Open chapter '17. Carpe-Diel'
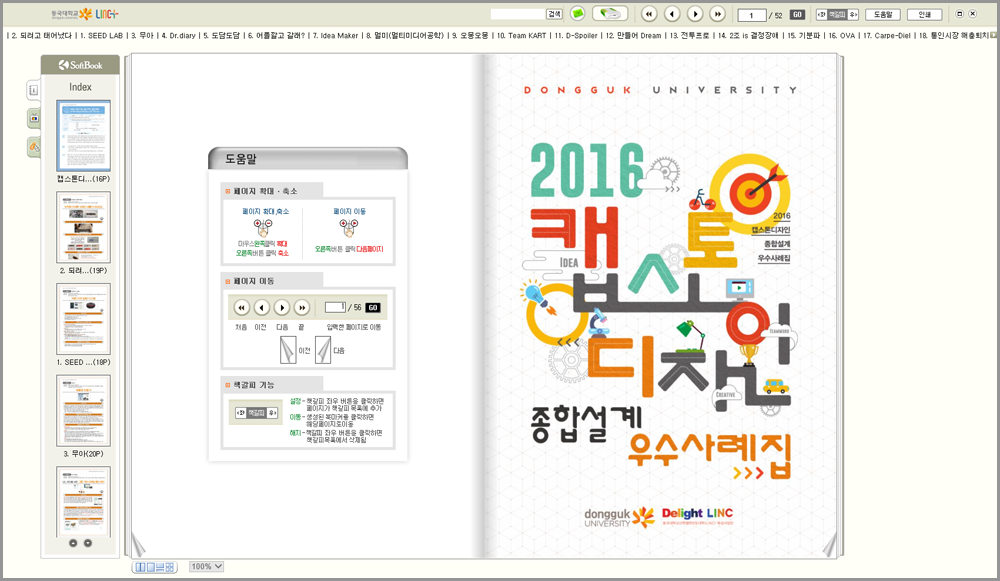The width and height of the screenshot is (1000, 581). 886,36
